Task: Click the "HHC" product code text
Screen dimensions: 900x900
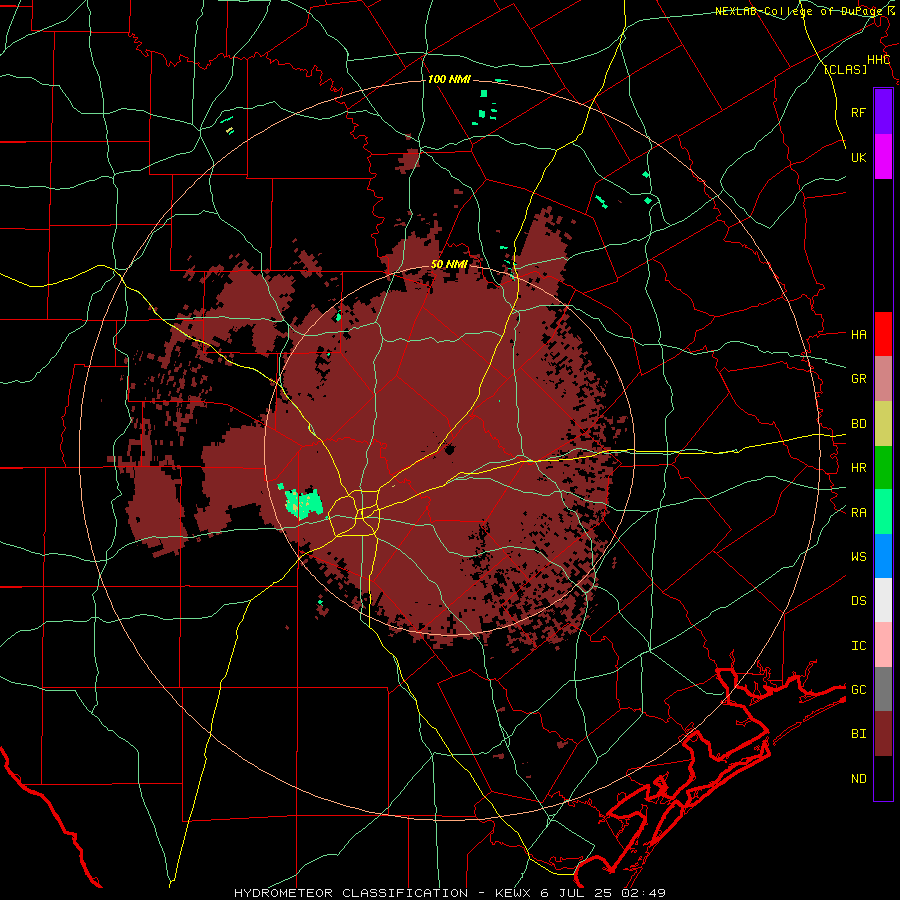Action: [878, 60]
